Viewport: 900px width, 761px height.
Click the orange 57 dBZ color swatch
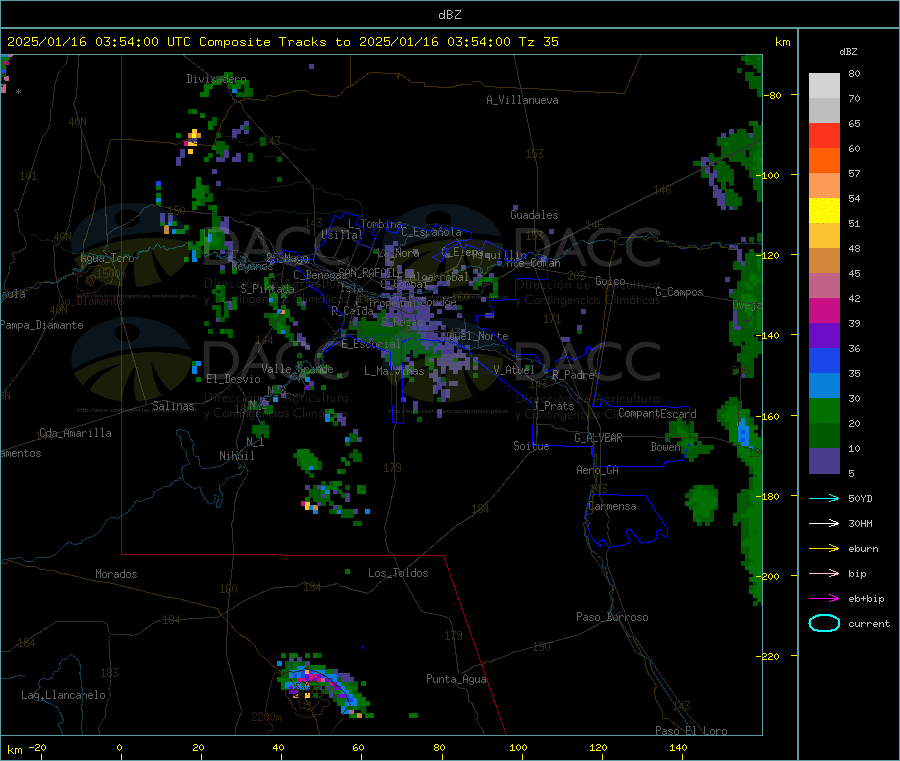[824, 161]
